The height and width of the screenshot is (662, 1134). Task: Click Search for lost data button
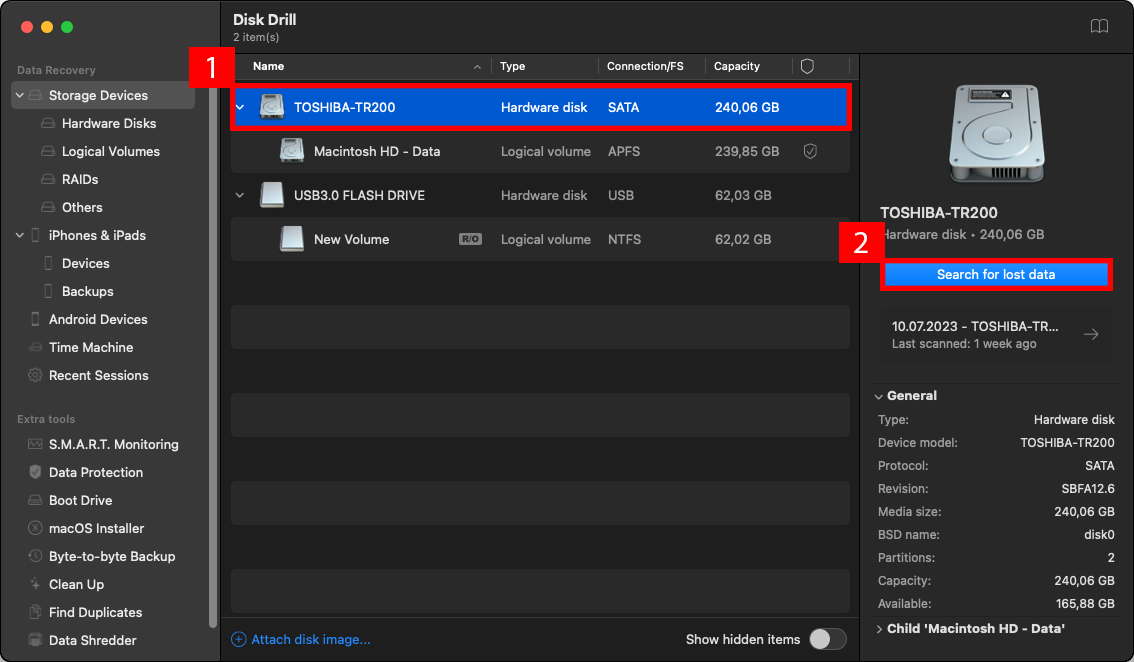(x=996, y=274)
